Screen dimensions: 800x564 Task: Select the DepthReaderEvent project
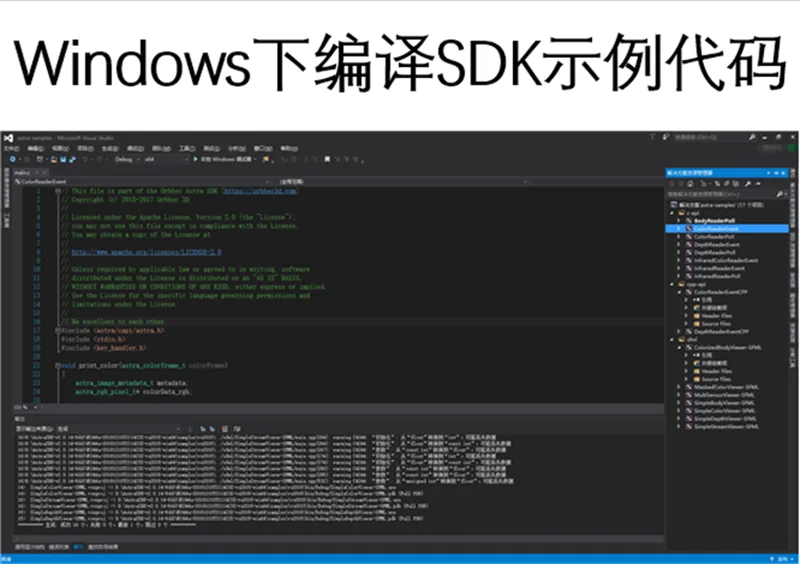tap(716, 244)
